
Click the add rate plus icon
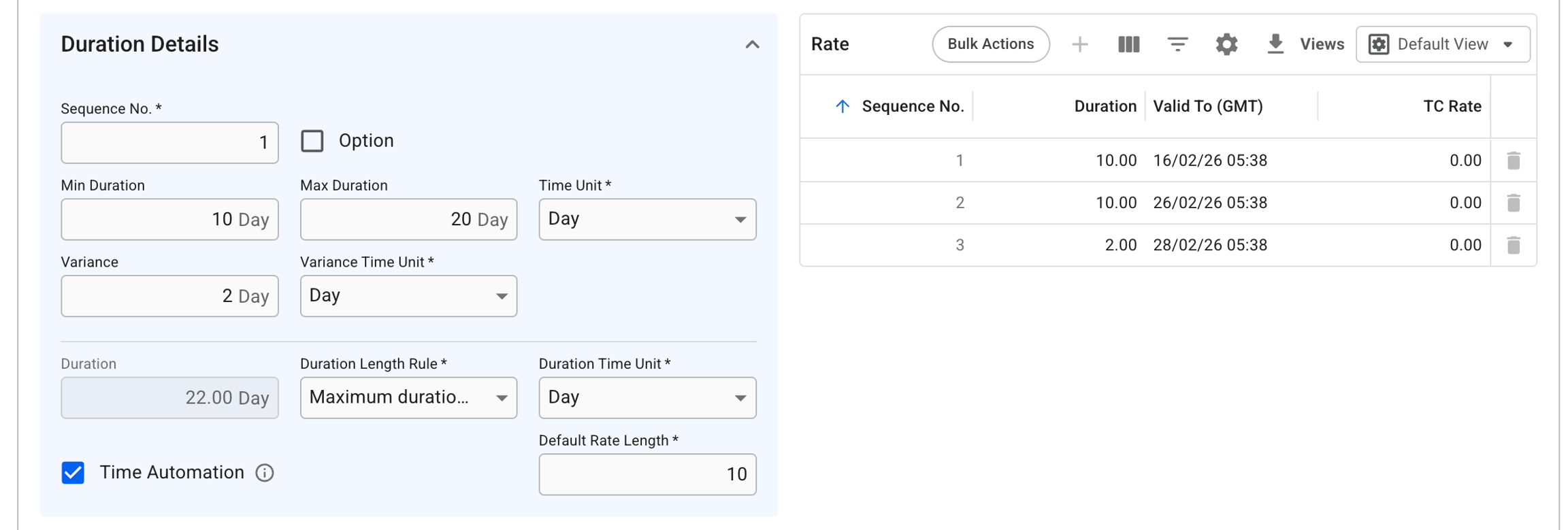(x=1079, y=45)
